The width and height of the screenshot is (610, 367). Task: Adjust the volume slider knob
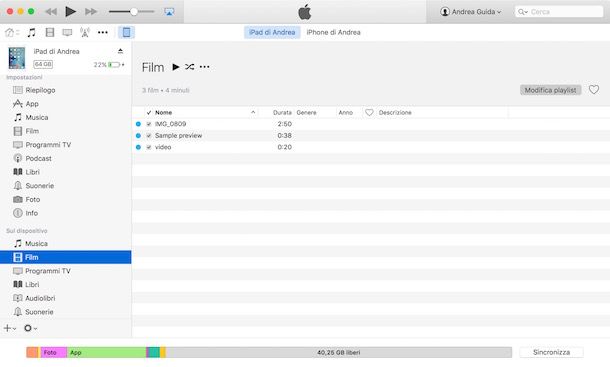[x=134, y=12]
